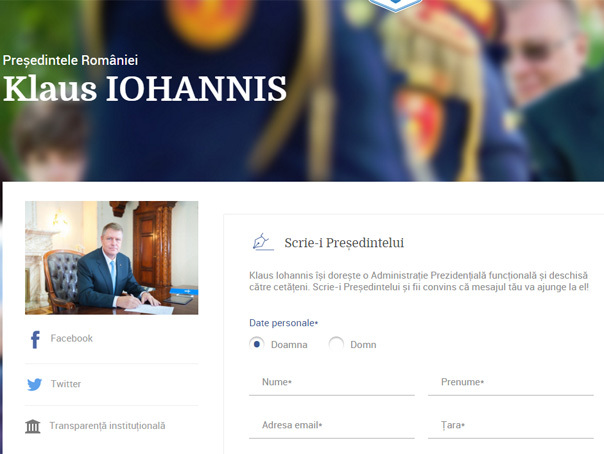Click the blue shield emblem at top
The image size is (604, 454).
pyautogui.click(x=395, y=5)
